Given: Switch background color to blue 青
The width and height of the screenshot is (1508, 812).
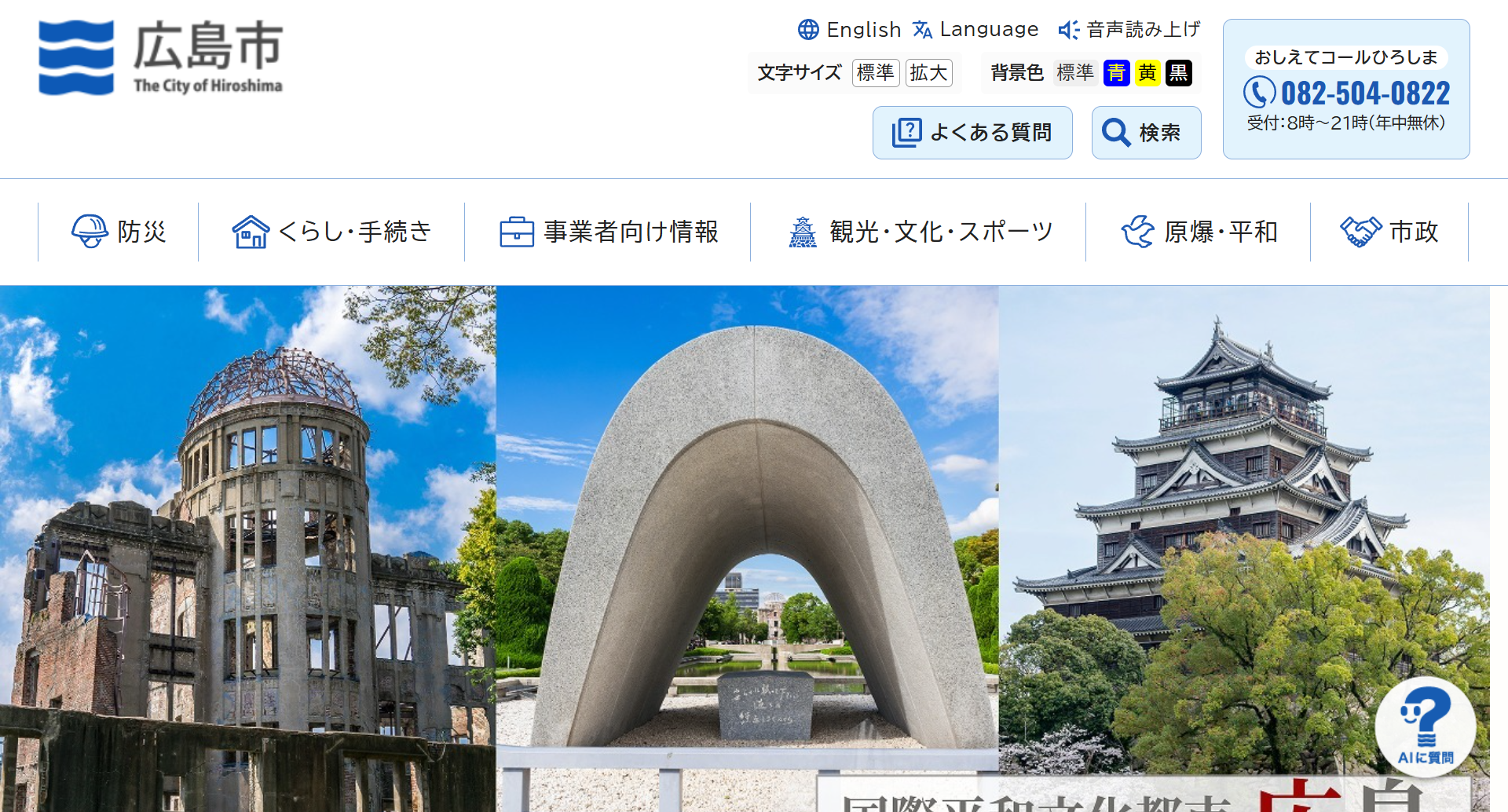Looking at the screenshot, I should [1116, 73].
